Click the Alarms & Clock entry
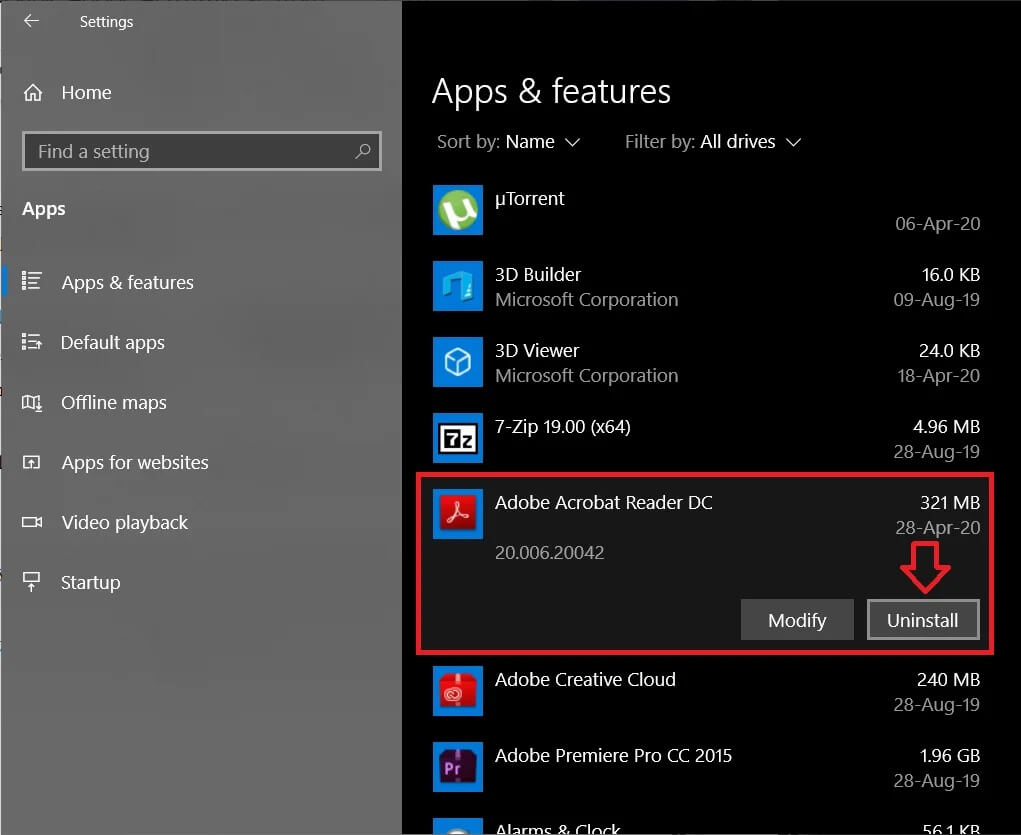The height and width of the screenshot is (835, 1021). pos(557,828)
